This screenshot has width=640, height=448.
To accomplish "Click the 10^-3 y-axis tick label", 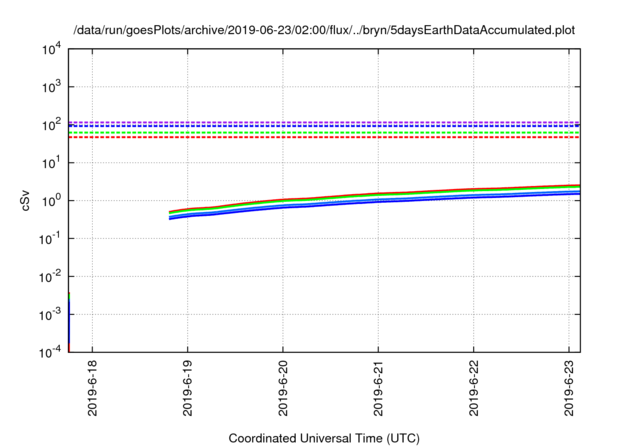I will click(x=50, y=315).
